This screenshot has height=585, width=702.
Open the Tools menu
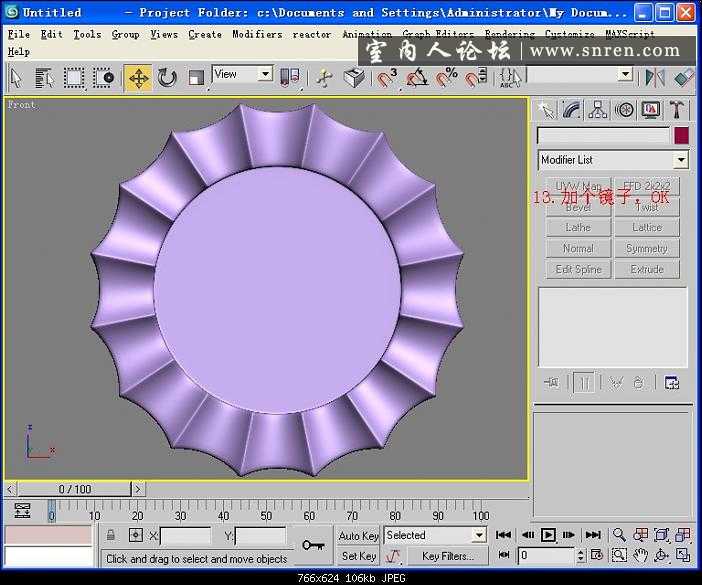click(x=87, y=34)
